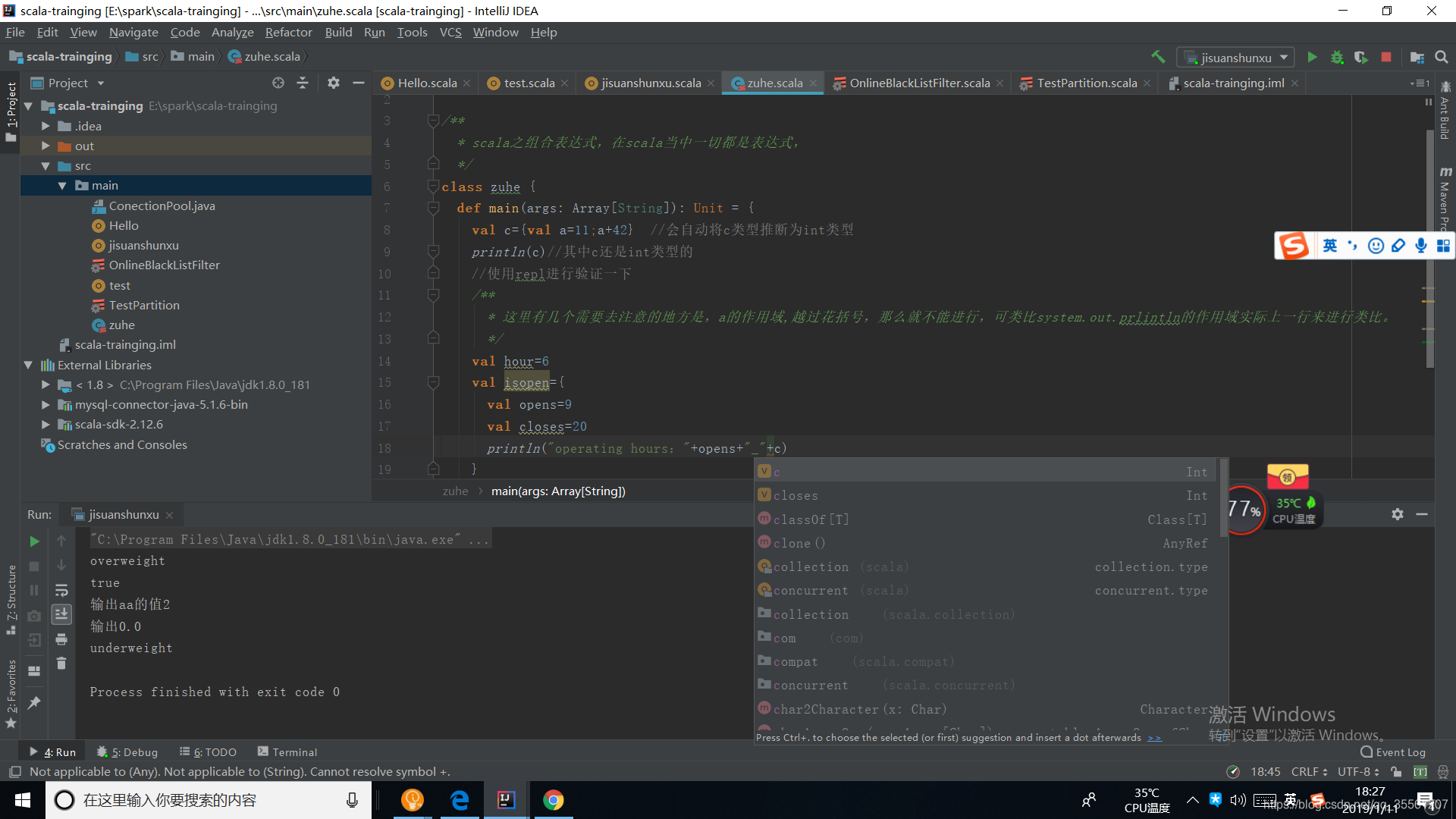
Task: Select 'classOf[T]' completion suggestion
Action: pyautogui.click(x=984, y=519)
